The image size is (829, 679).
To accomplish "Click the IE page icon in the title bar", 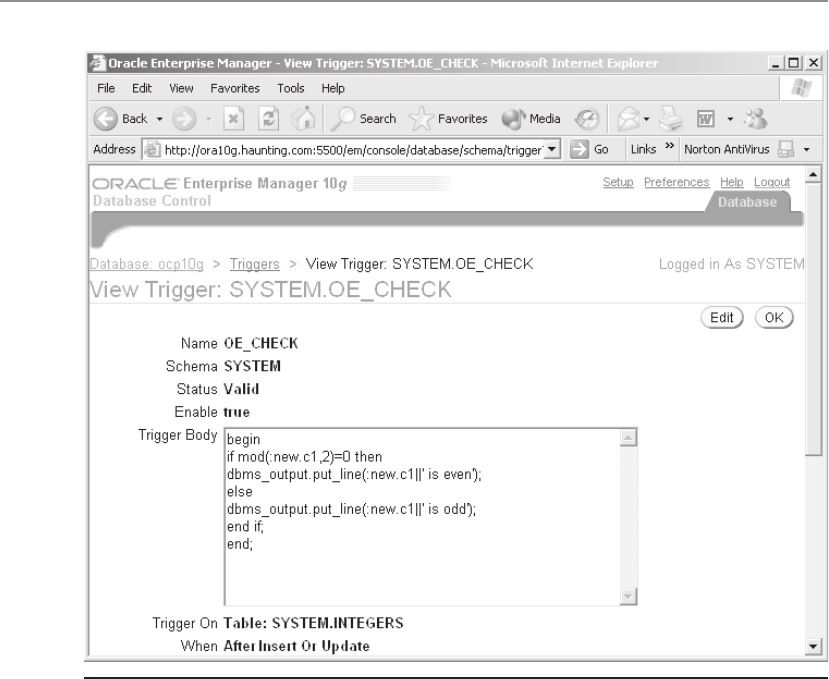I will (97, 63).
